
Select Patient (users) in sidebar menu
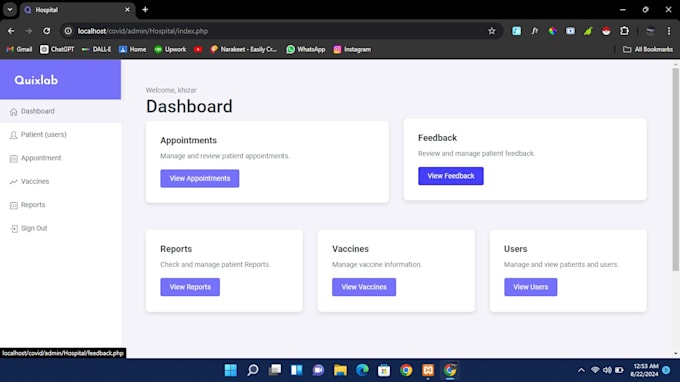point(60,135)
